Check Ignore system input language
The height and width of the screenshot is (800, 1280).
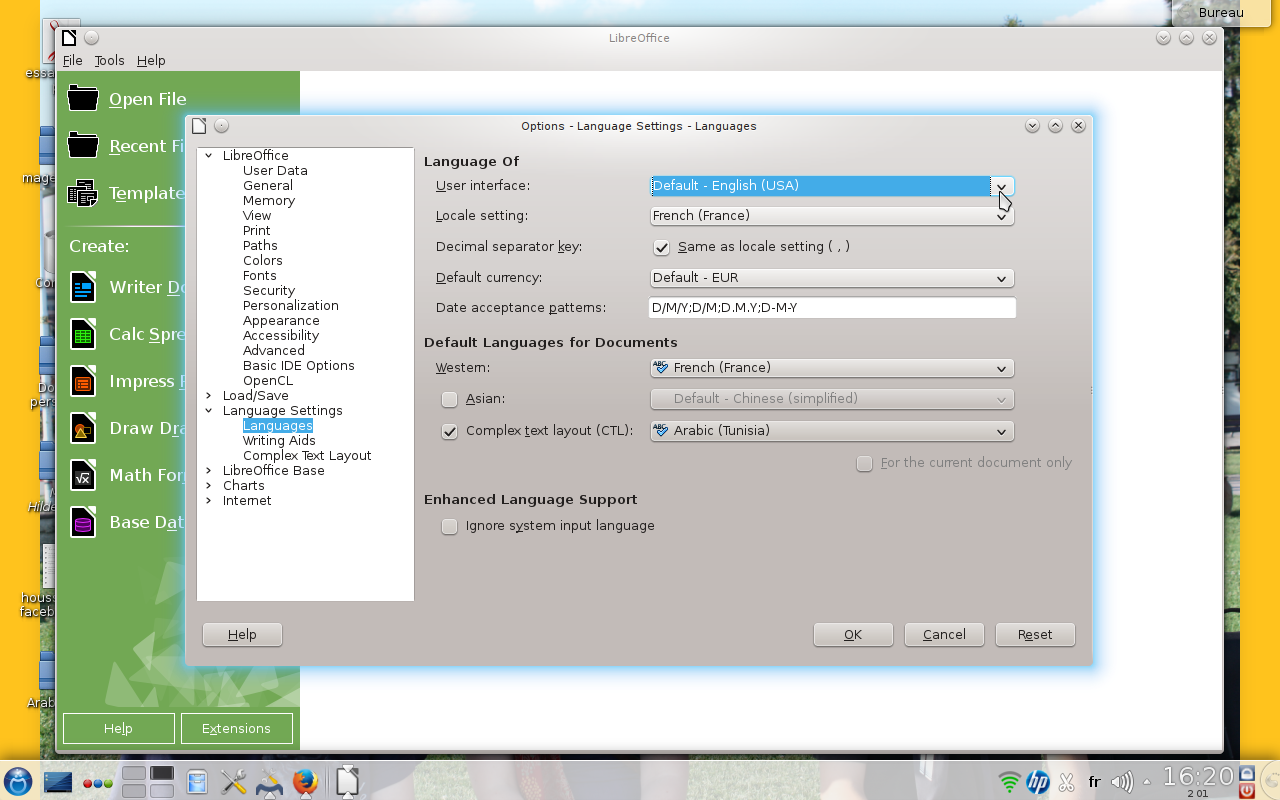[x=450, y=526]
